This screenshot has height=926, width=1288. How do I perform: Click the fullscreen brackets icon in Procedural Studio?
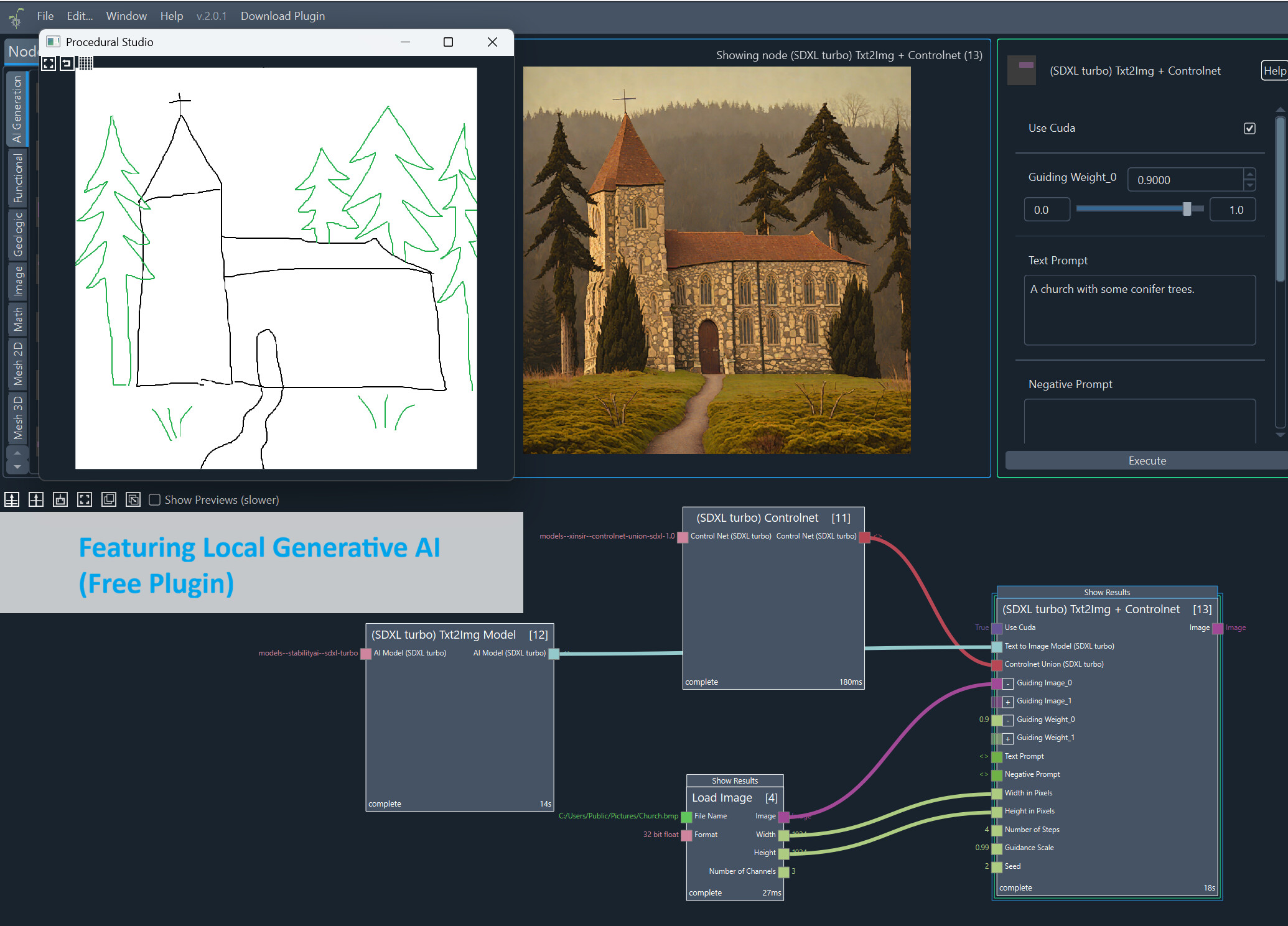pyautogui.click(x=48, y=63)
